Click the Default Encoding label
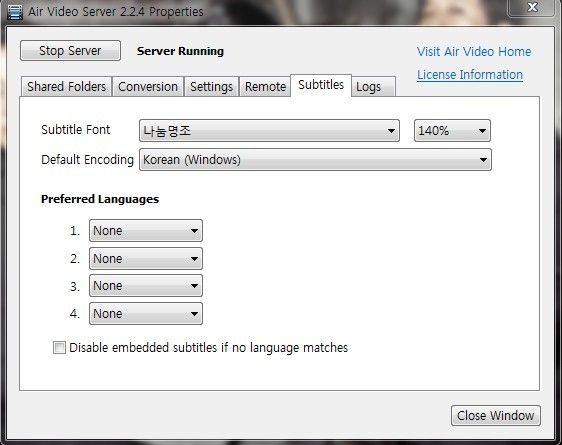Screen dimensions: 562x445 (87, 160)
